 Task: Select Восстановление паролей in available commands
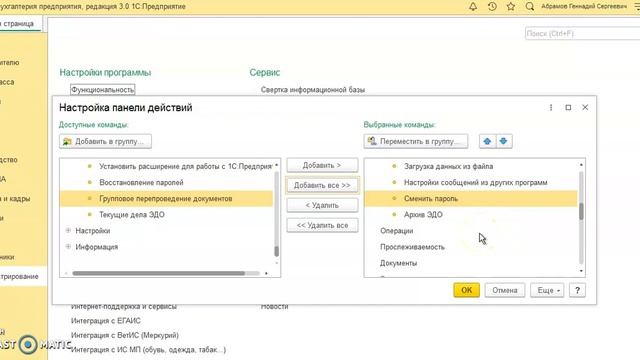166,182
